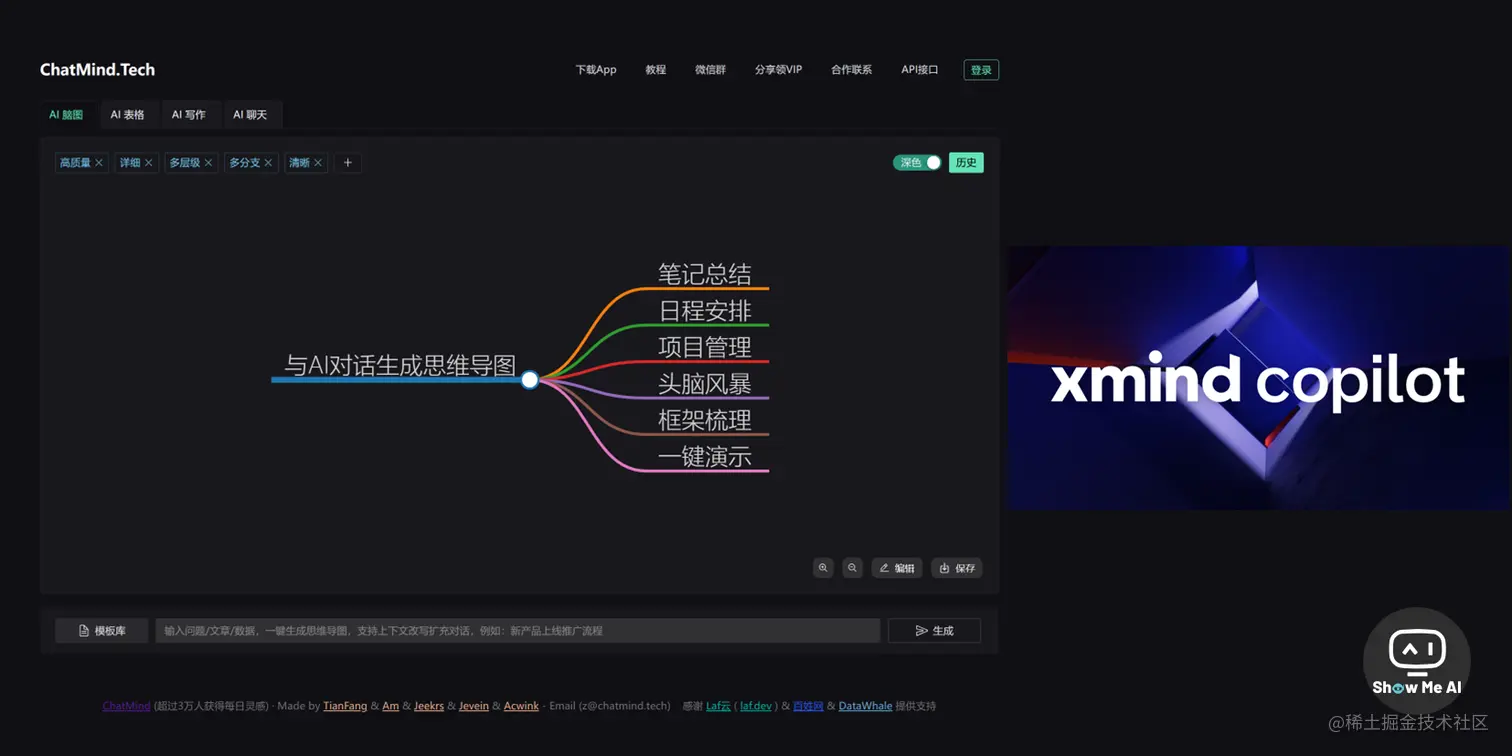Open the 教程 page

pos(656,70)
